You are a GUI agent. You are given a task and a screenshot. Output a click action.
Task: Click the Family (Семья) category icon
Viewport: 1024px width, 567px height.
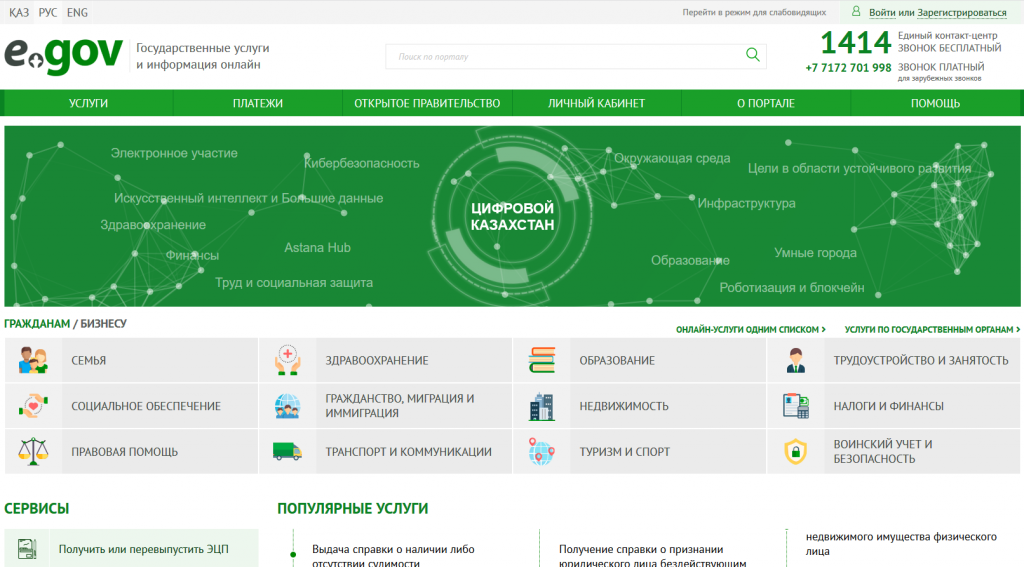click(x=33, y=360)
